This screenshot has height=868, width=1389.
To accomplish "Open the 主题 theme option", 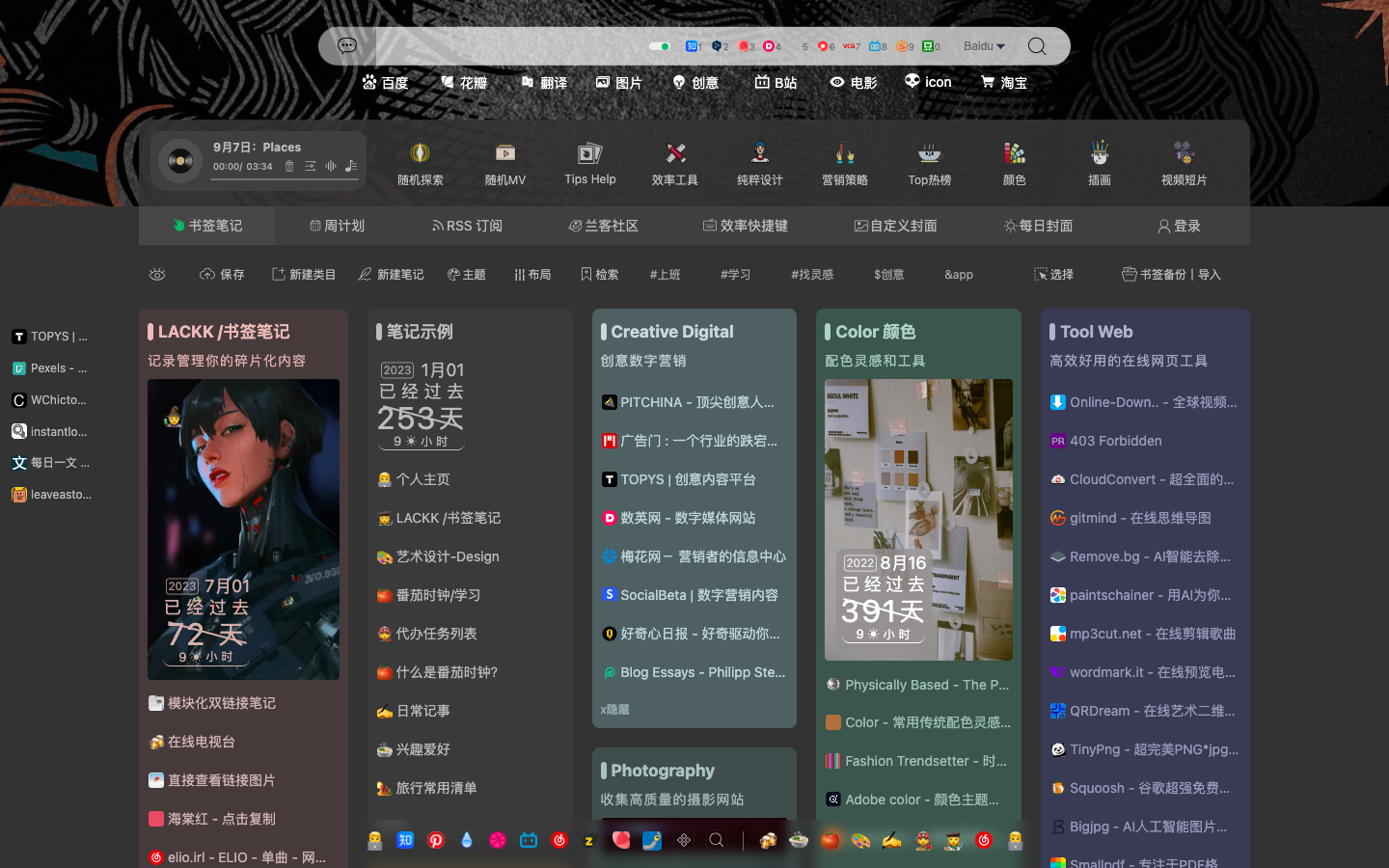I will pyautogui.click(x=467, y=275).
